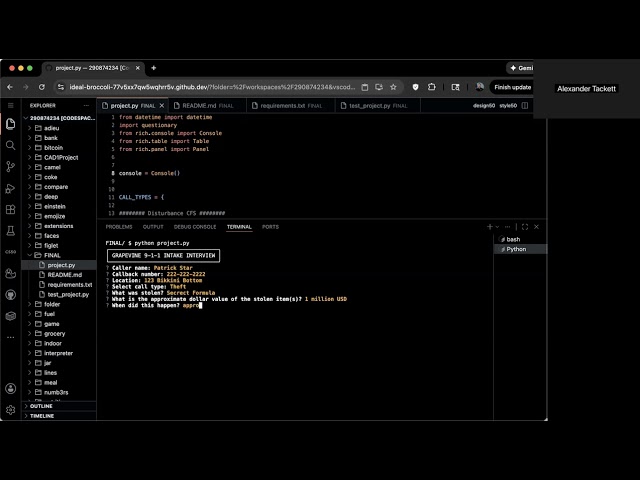Open the browser profile avatar

tap(480, 87)
